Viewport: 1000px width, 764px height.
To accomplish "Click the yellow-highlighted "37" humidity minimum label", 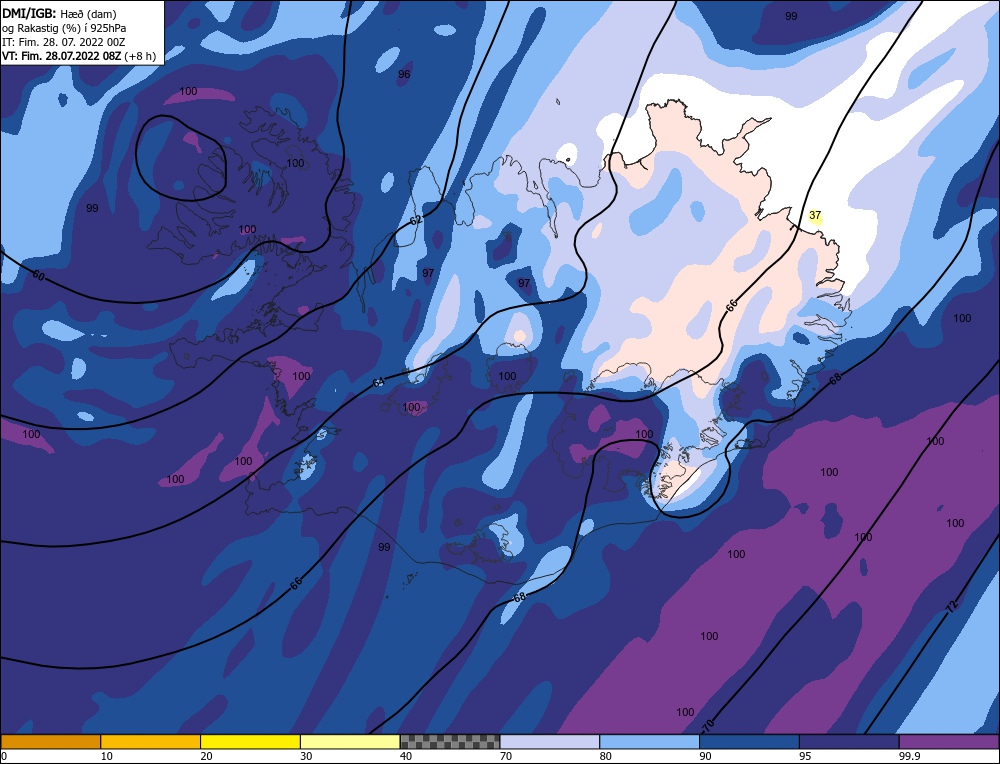I will [814, 216].
